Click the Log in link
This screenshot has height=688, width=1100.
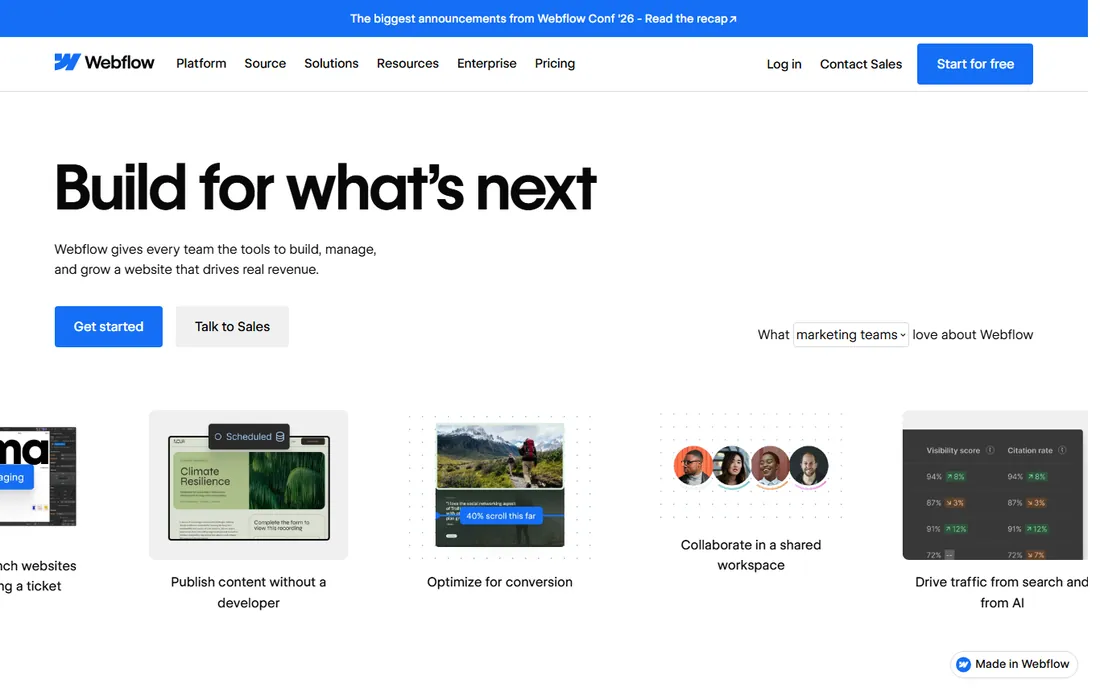click(784, 64)
